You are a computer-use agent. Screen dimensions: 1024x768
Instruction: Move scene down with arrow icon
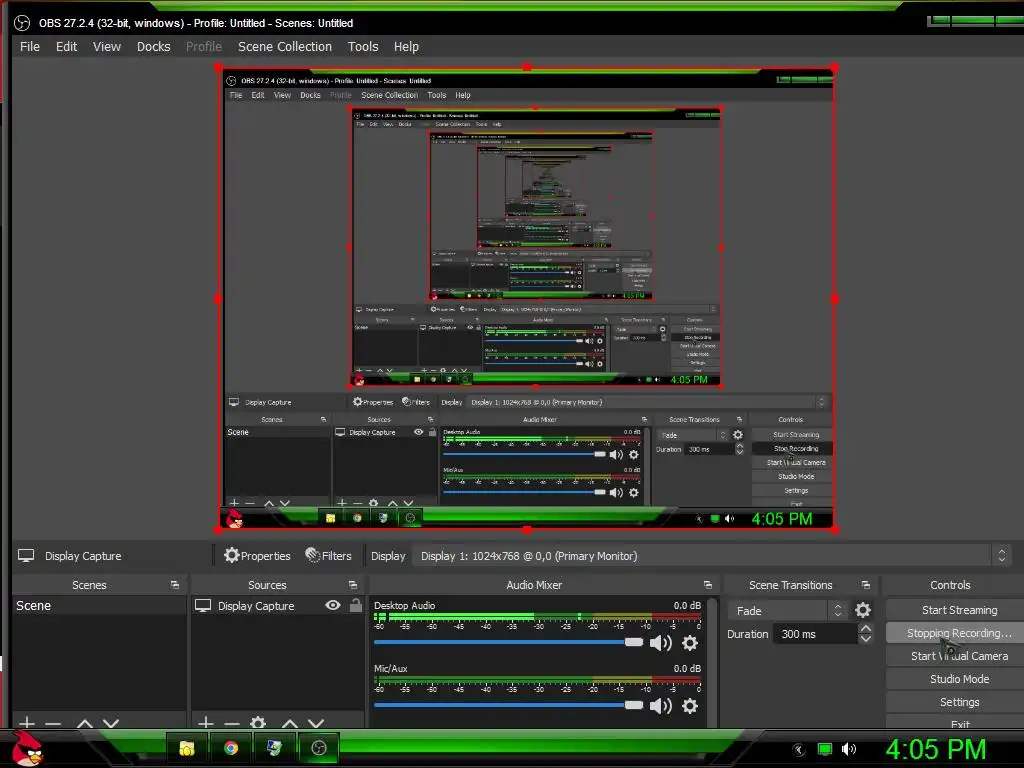coord(111,723)
